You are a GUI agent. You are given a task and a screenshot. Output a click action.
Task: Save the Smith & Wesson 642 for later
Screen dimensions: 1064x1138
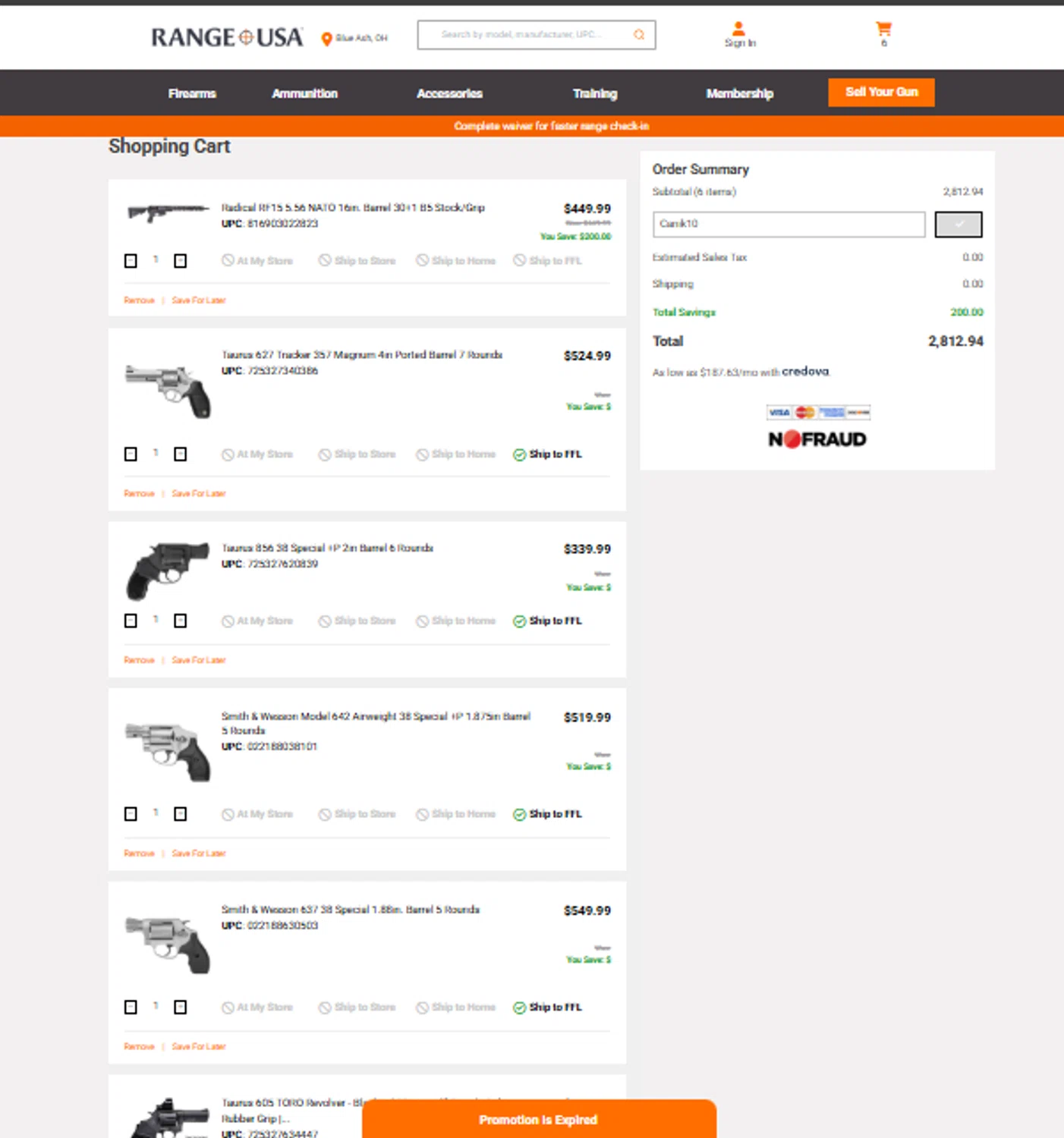199,853
